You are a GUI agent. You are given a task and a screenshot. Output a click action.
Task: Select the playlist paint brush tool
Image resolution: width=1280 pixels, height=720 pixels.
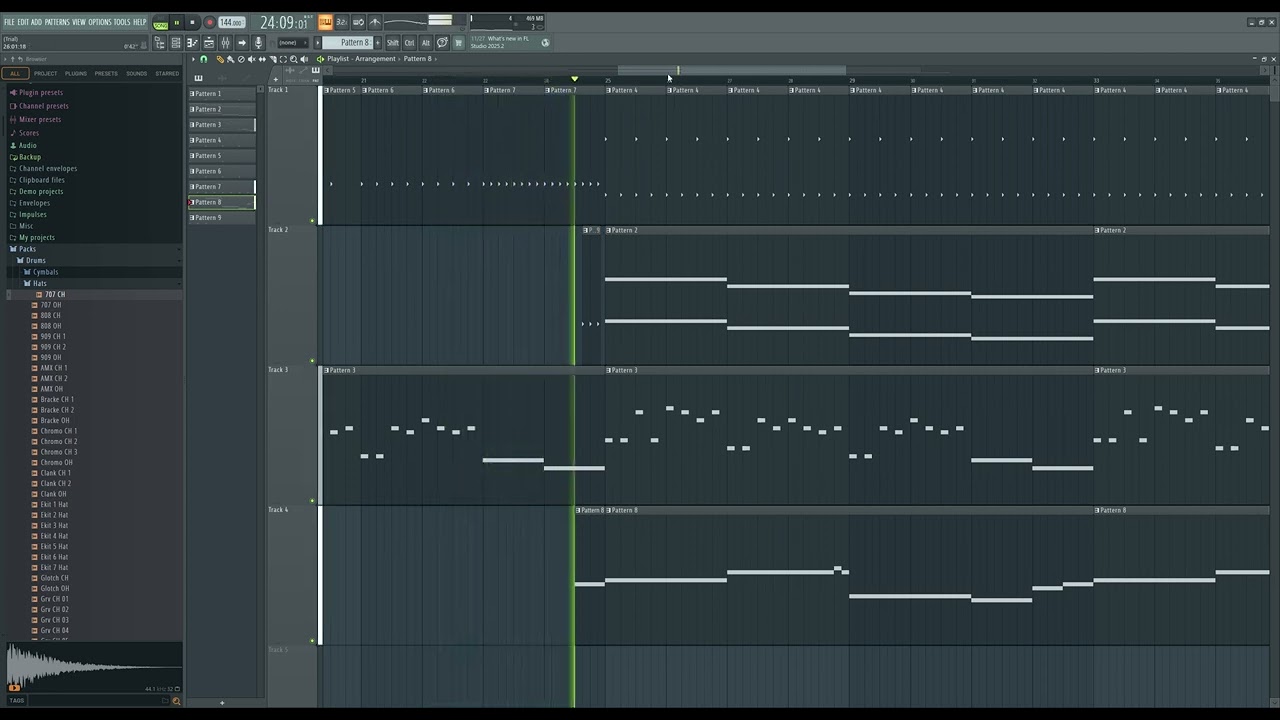tap(230, 59)
